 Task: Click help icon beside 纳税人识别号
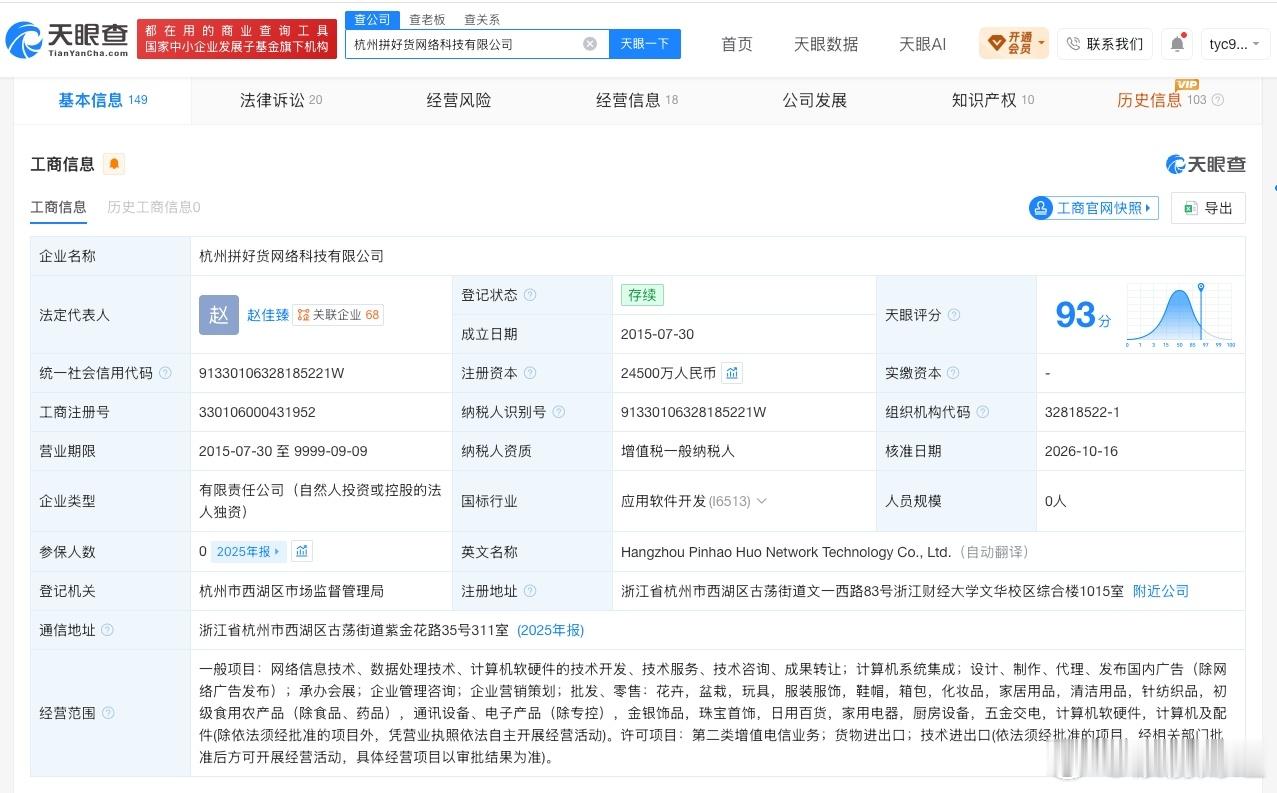pos(559,412)
